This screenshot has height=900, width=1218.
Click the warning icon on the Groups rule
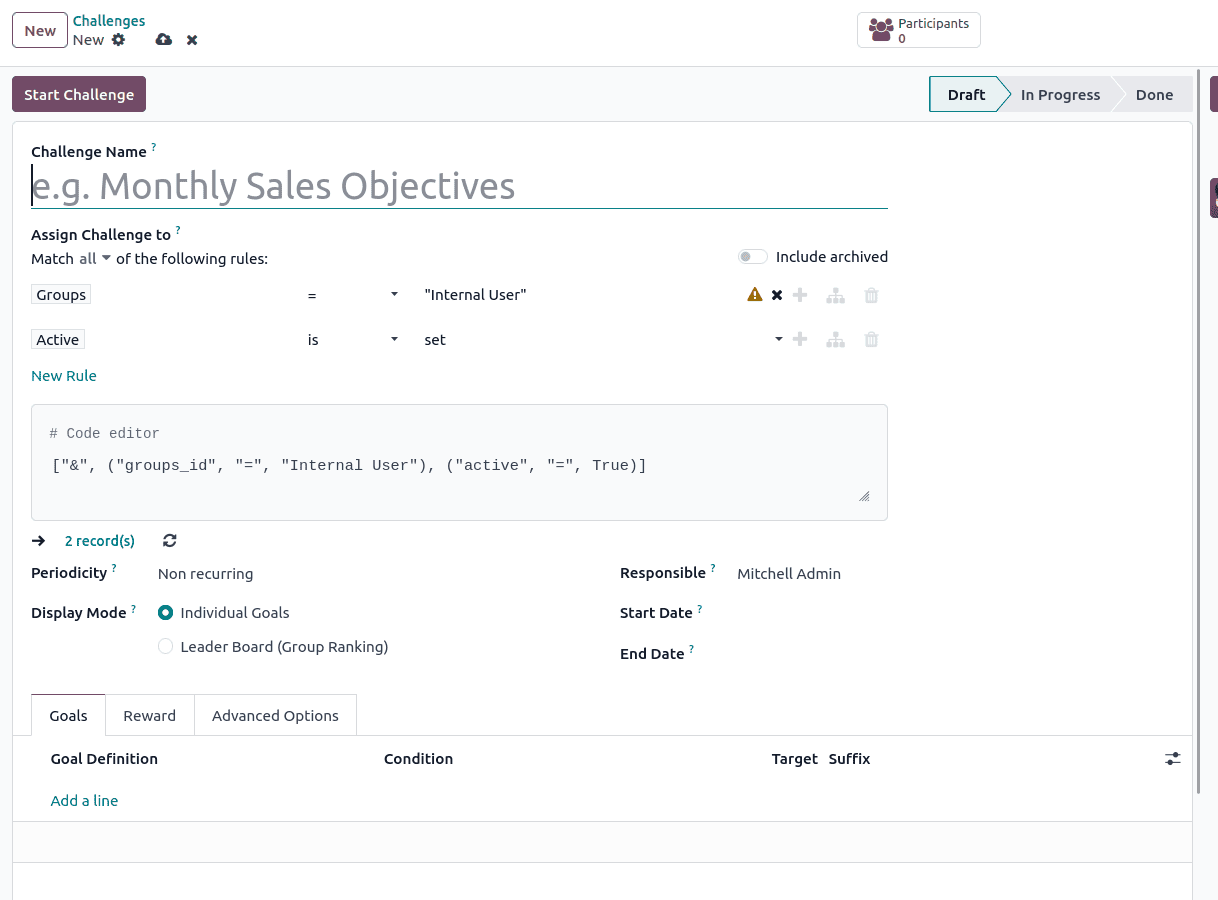point(754,294)
